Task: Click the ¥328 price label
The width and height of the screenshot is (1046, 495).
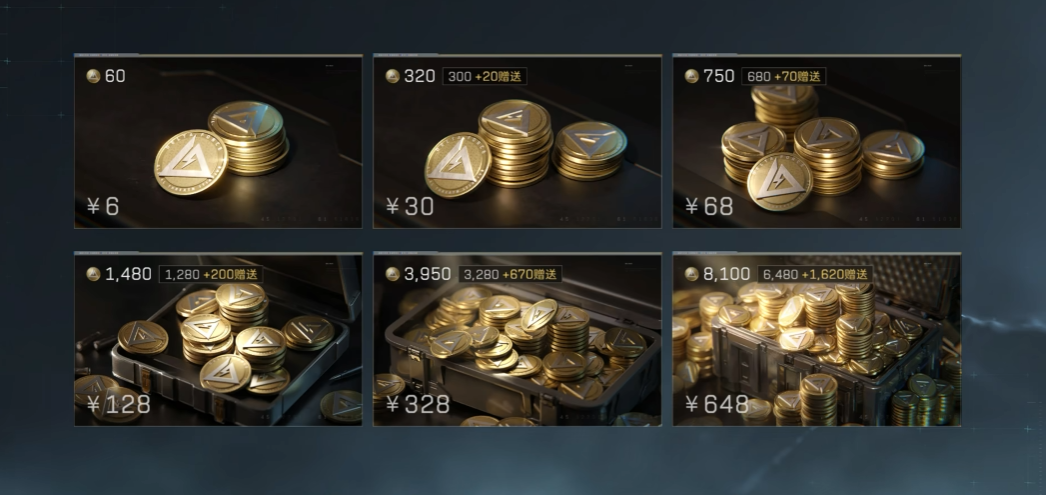Action: pyautogui.click(x=418, y=404)
